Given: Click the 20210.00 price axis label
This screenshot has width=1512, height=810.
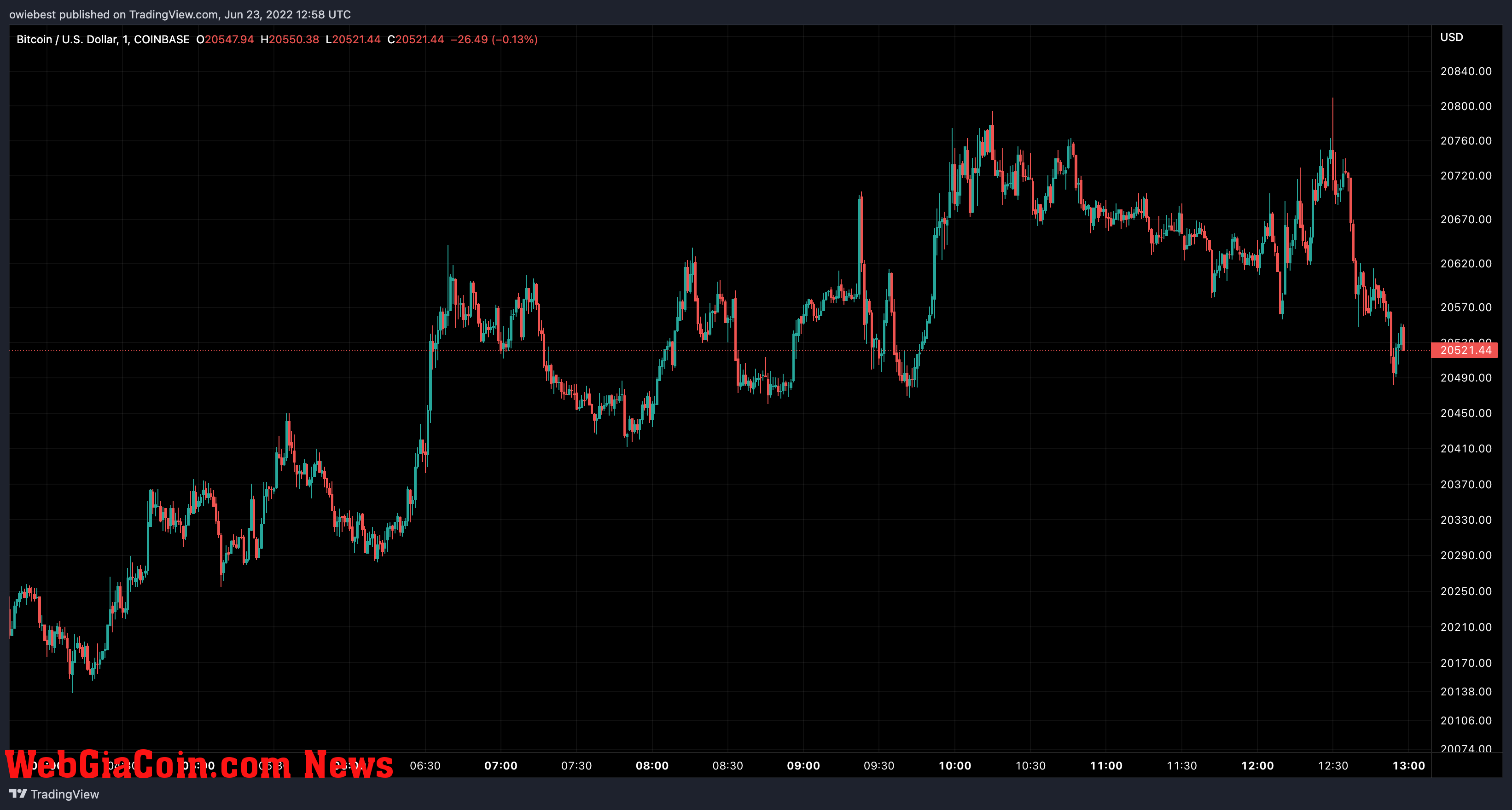Looking at the screenshot, I should click(1465, 627).
